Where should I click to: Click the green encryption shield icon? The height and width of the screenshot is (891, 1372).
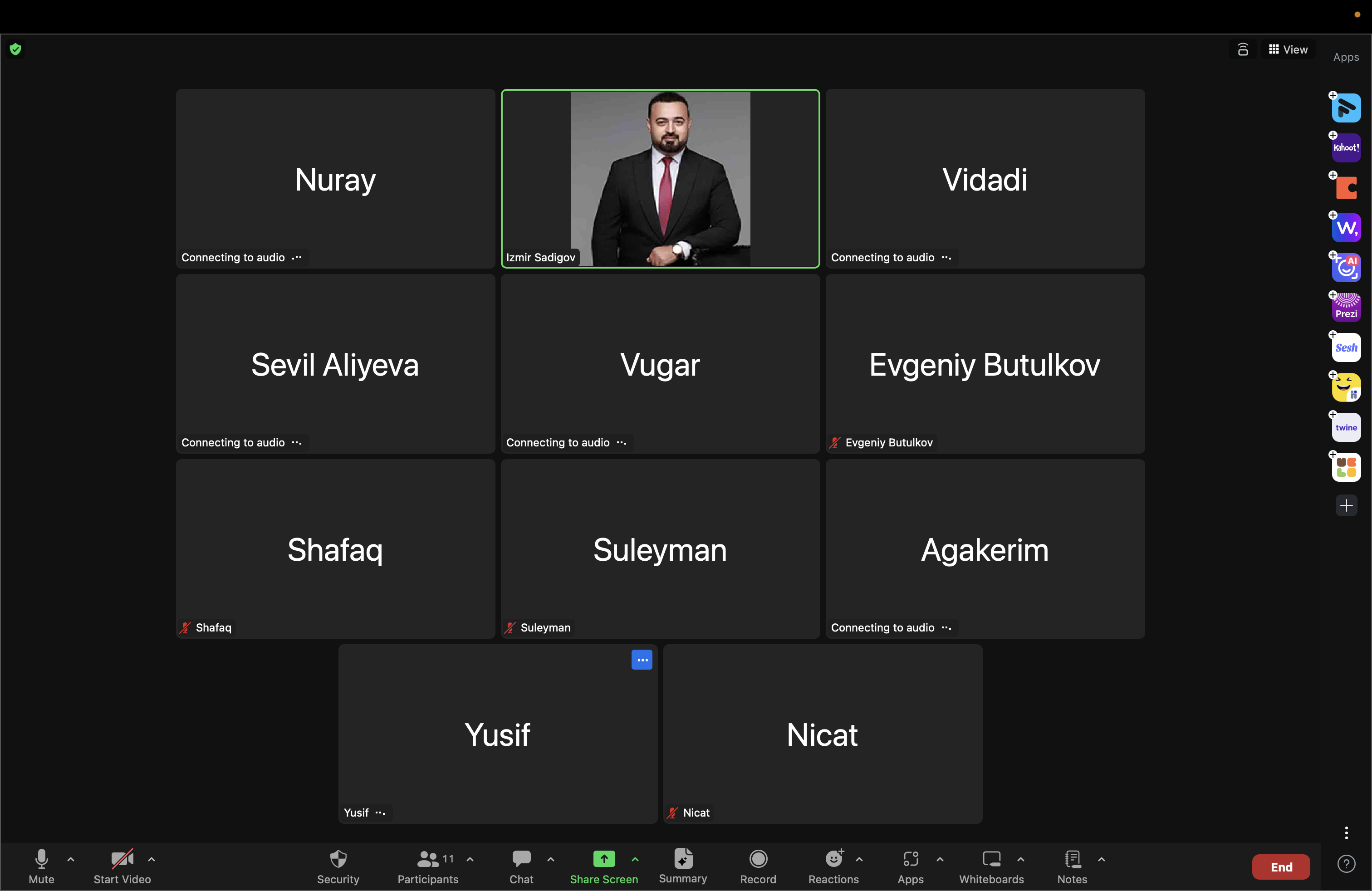pyautogui.click(x=15, y=49)
